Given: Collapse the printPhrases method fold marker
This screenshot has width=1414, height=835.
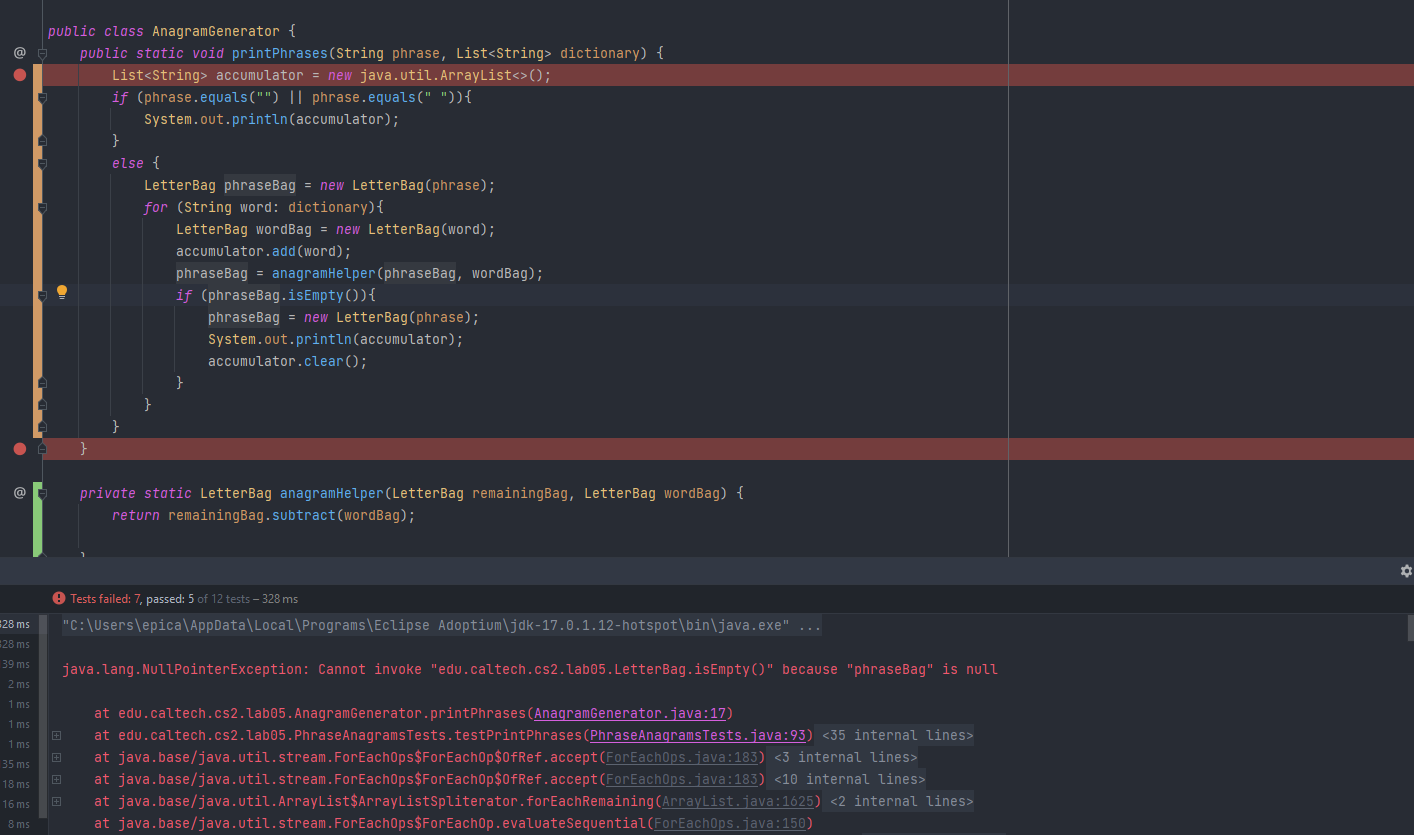Looking at the screenshot, I should pyautogui.click(x=42, y=53).
